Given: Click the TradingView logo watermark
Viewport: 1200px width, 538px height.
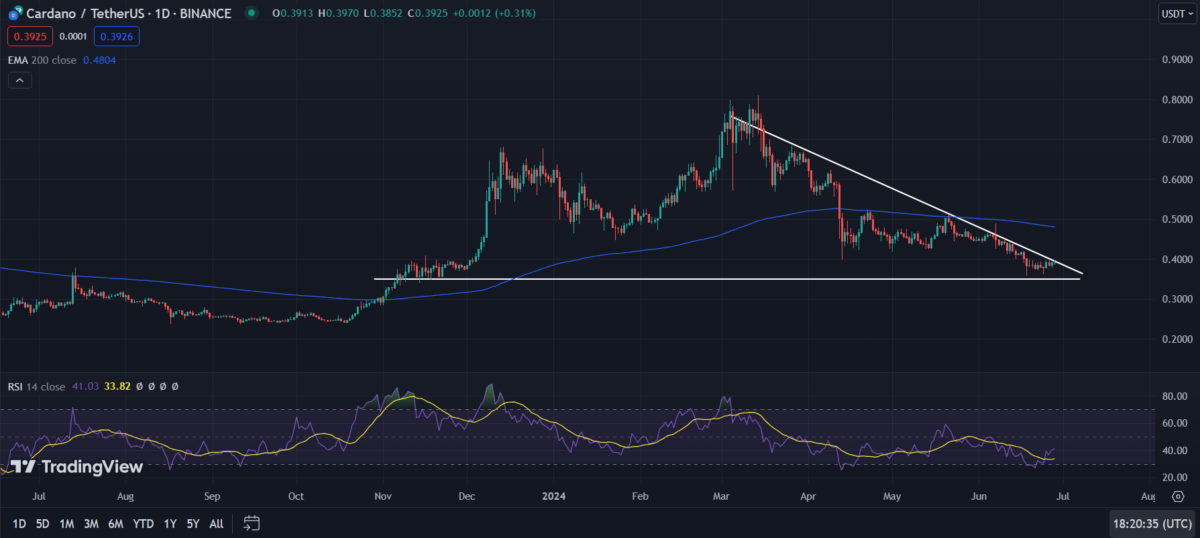Looking at the screenshot, I should tap(77, 466).
